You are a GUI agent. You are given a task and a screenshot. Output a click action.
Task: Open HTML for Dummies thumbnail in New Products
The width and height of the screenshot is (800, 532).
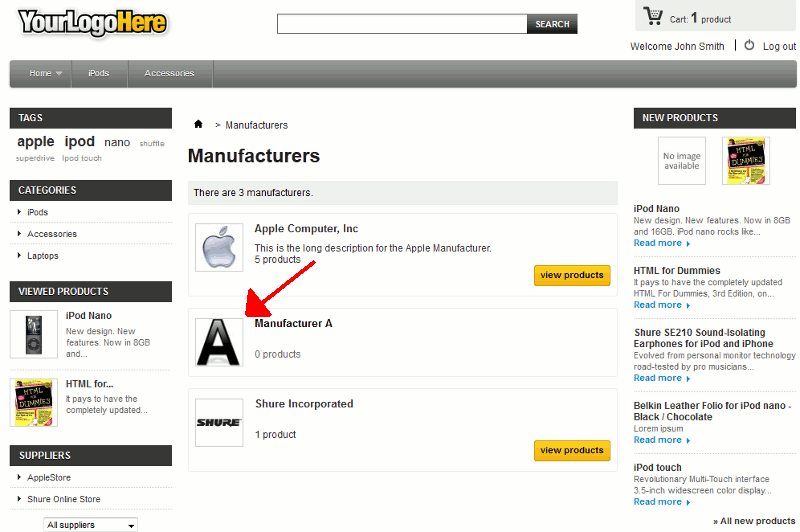(746, 161)
